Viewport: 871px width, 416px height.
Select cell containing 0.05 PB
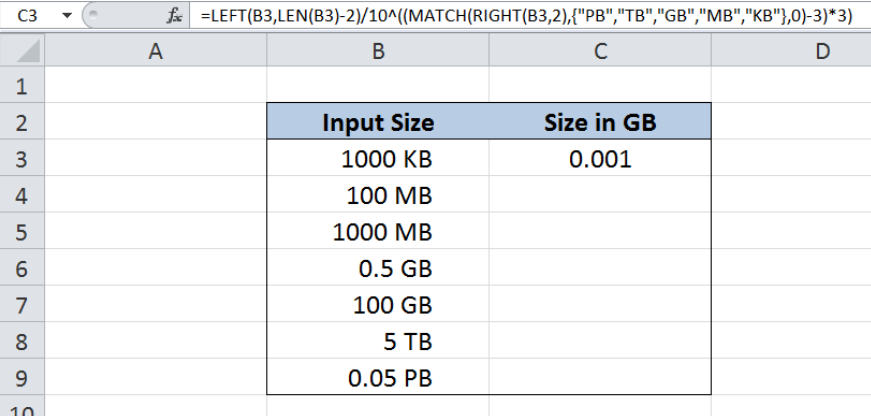(x=378, y=377)
